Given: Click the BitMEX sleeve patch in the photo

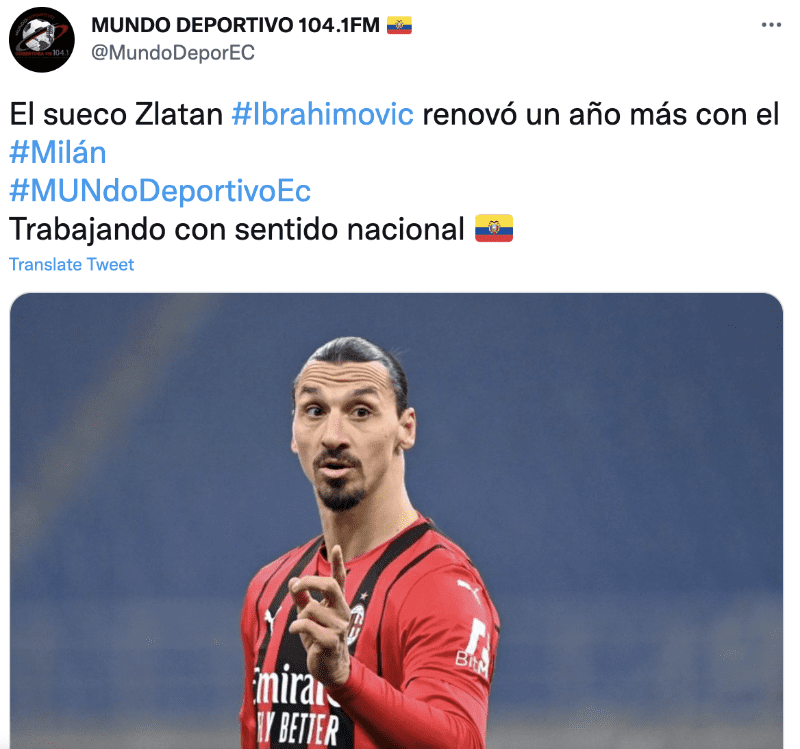Looking at the screenshot, I should [x=474, y=648].
